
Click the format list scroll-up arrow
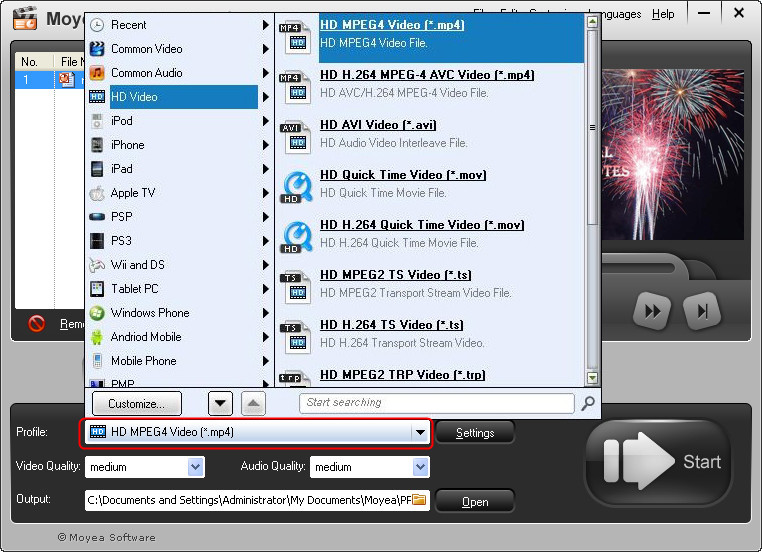tap(592, 22)
